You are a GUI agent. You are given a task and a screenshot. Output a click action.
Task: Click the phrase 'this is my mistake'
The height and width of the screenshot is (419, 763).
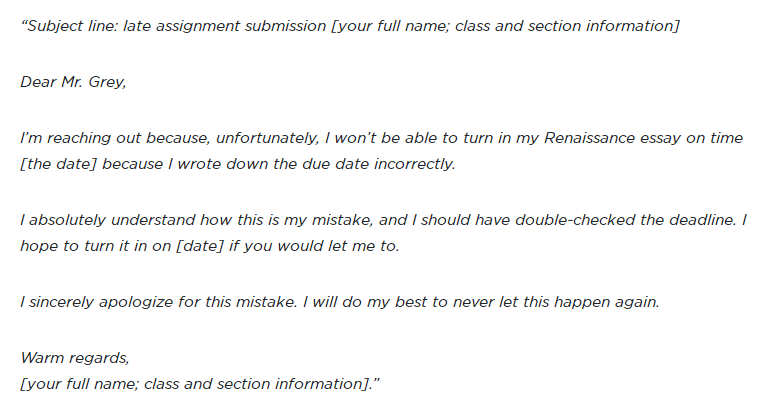click(x=305, y=220)
